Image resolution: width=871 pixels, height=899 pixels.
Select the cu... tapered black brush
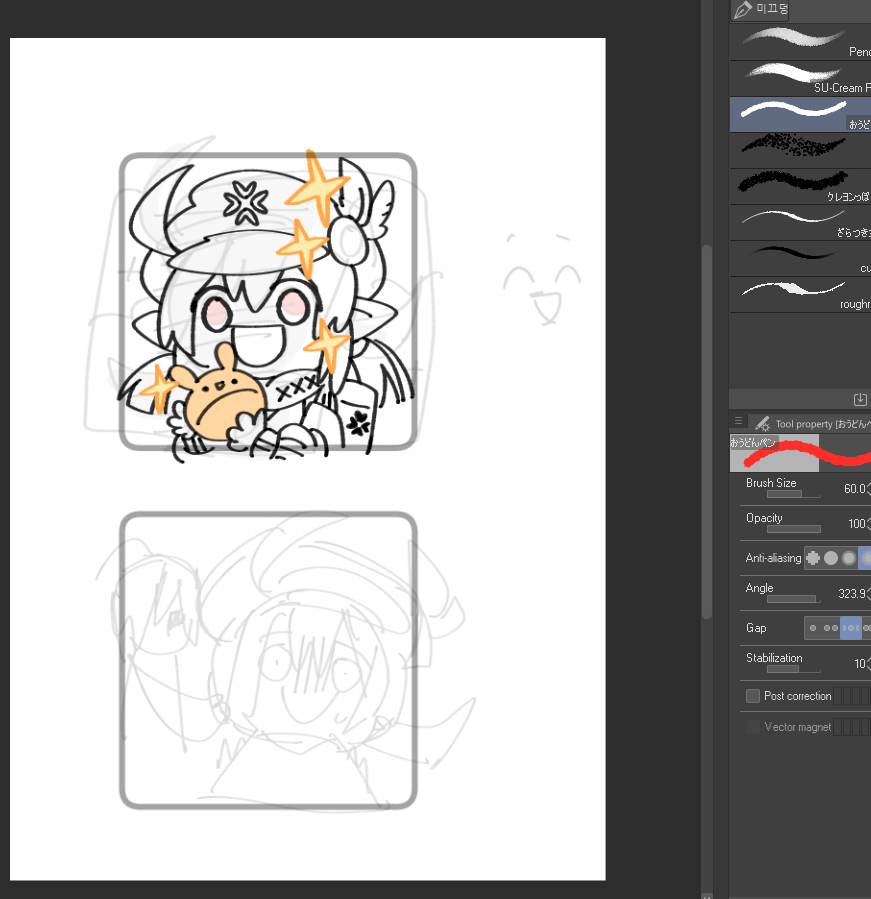tap(800, 259)
